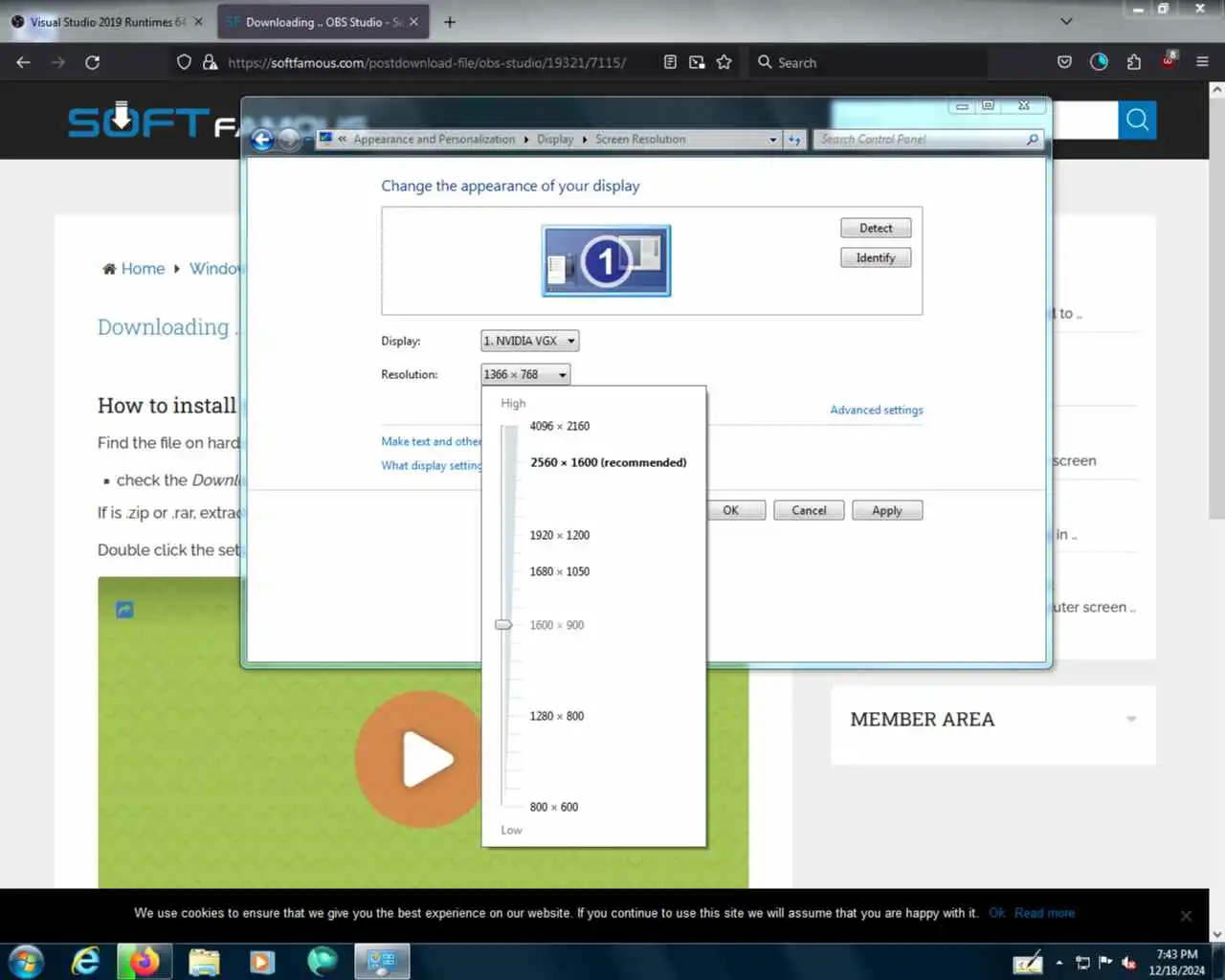
Task: Select 1280 × 800 resolution
Action: (557, 716)
